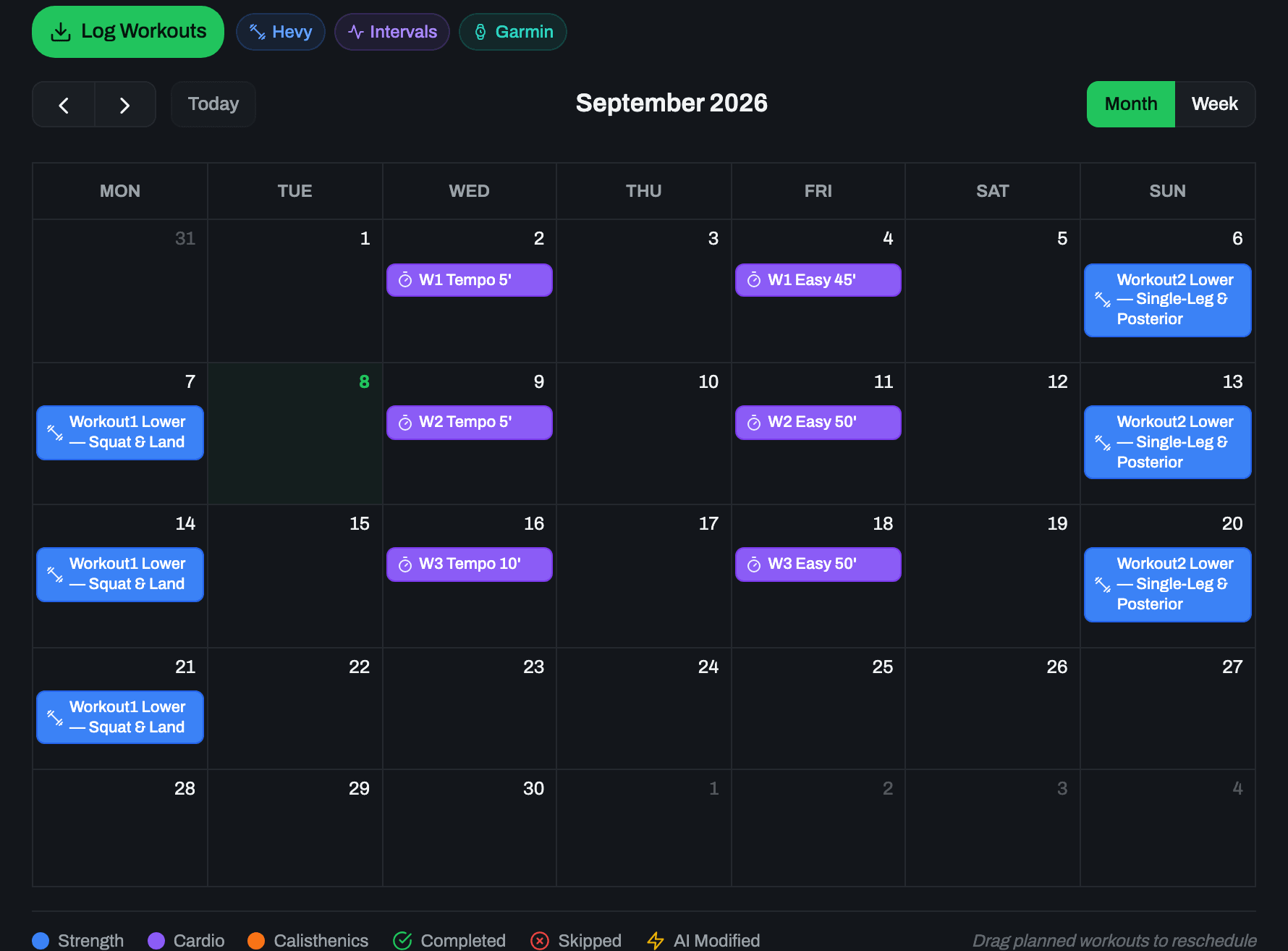Click dumbbell icon on September 7 workout
This screenshot has width=1288, height=951.
(55, 433)
